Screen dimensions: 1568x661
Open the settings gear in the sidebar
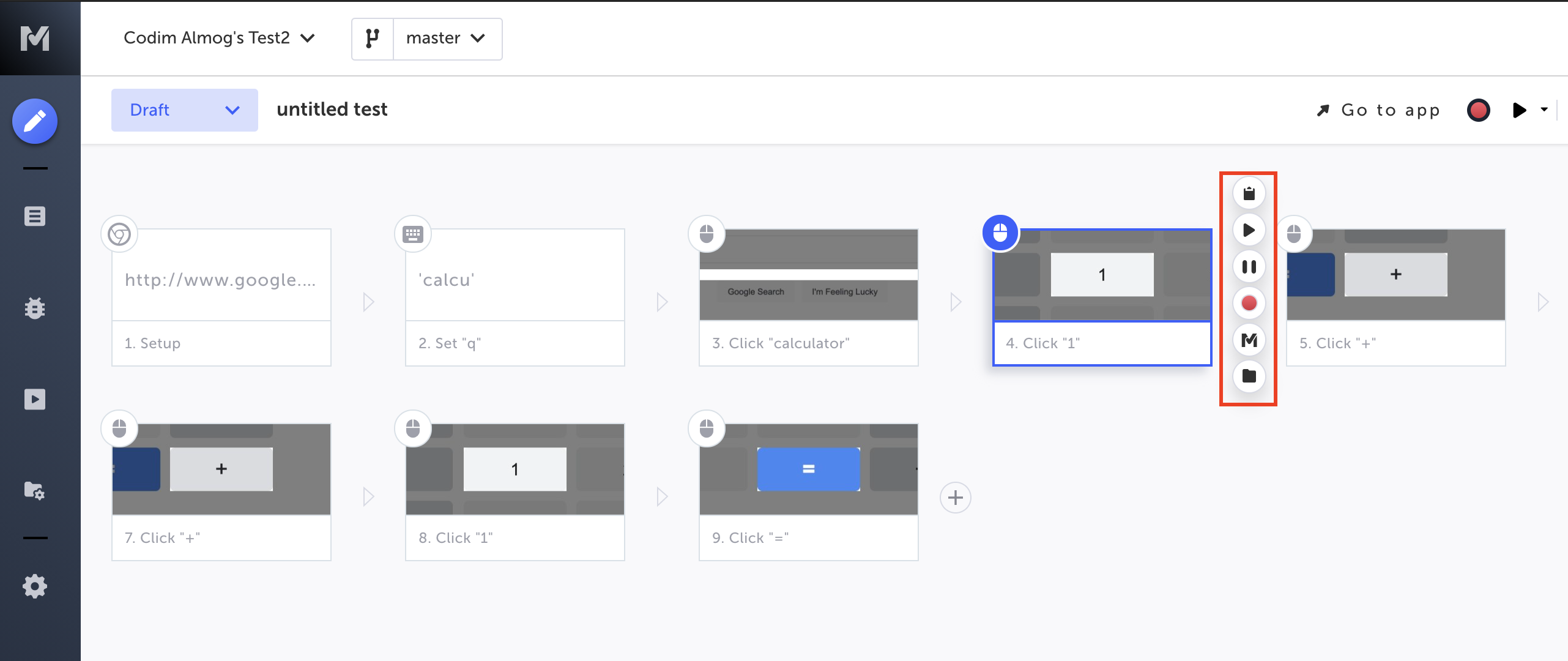35,586
